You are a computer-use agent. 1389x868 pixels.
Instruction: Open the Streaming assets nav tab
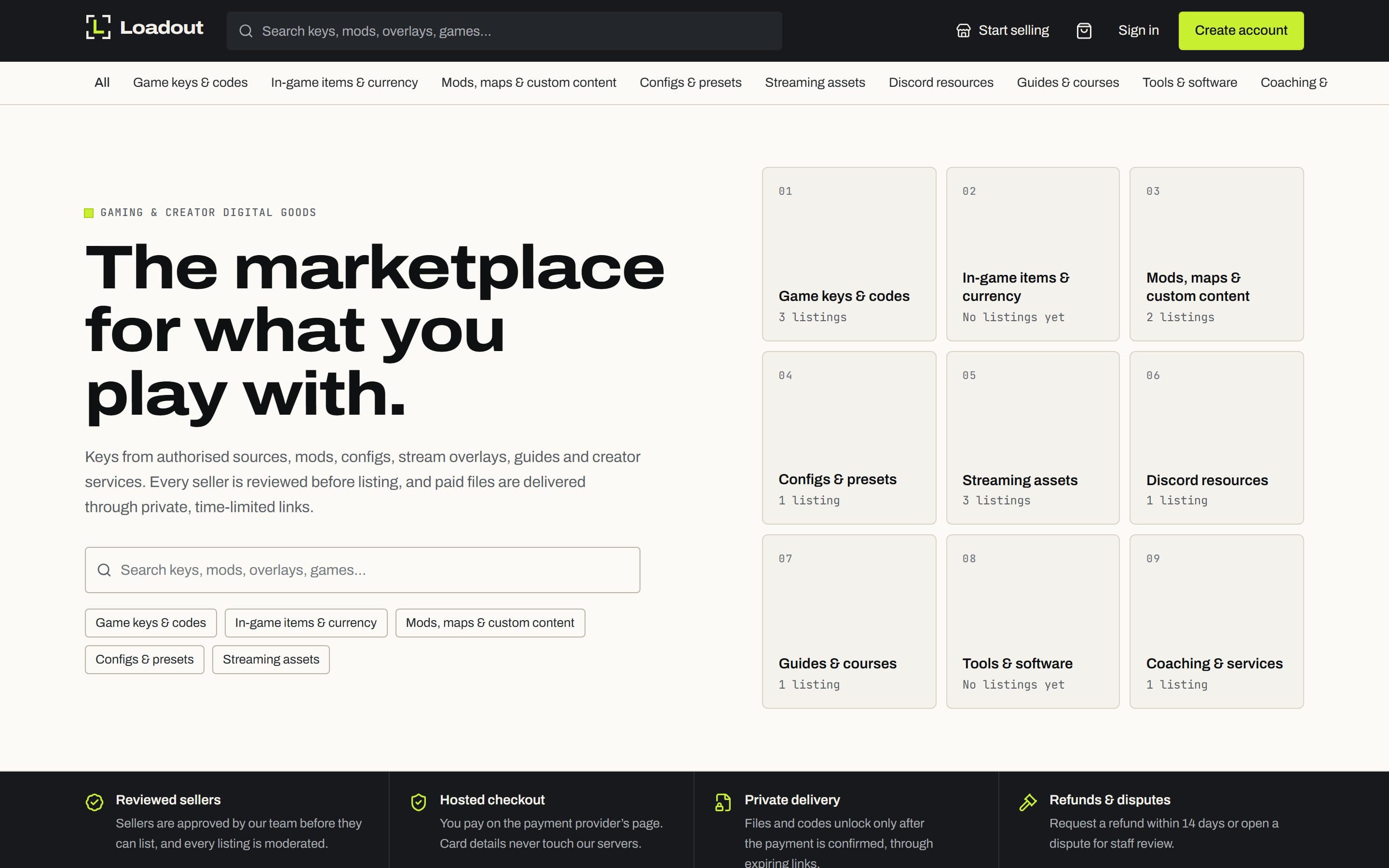coord(815,82)
